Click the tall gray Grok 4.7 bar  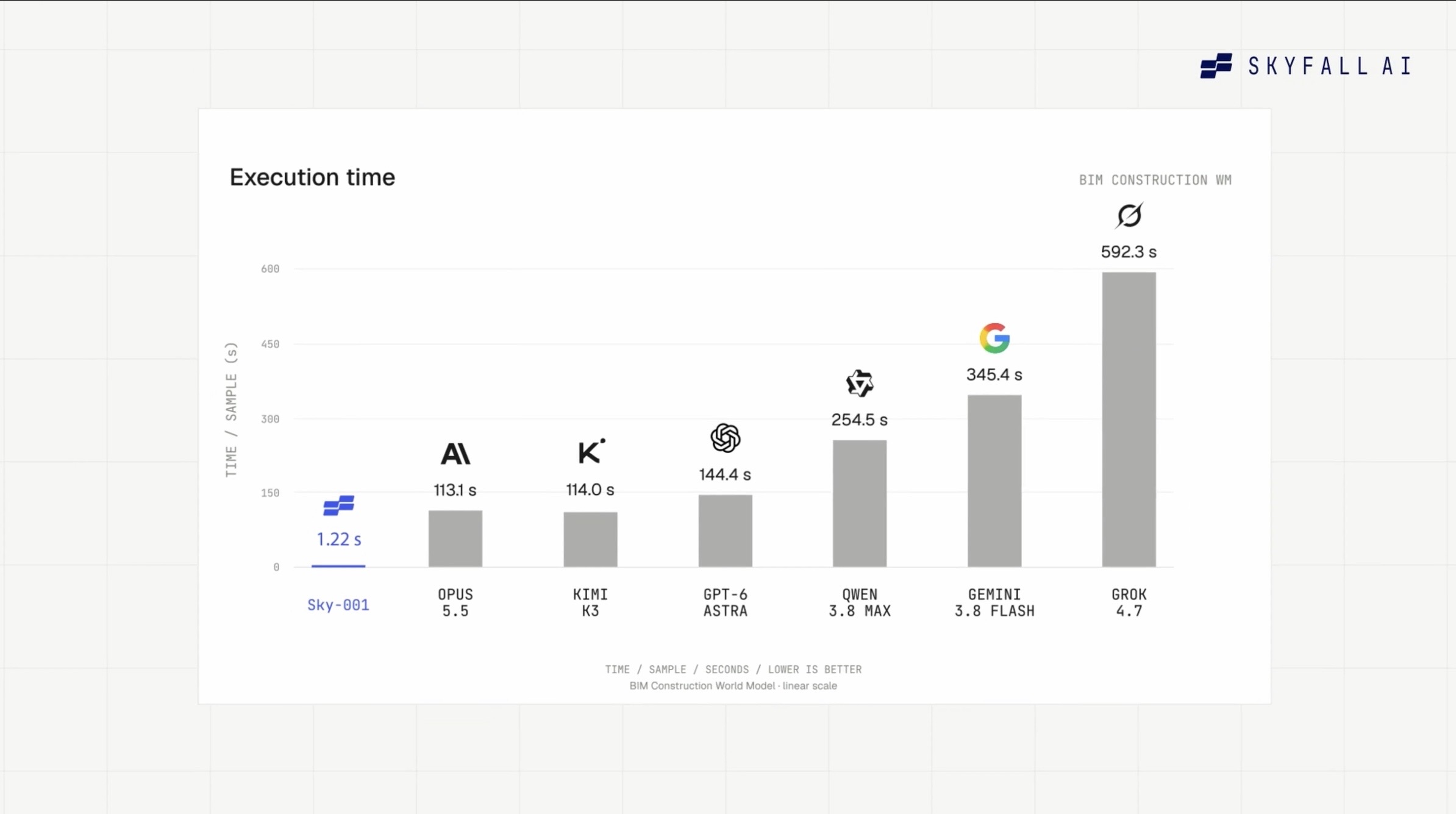(1129, 419)
